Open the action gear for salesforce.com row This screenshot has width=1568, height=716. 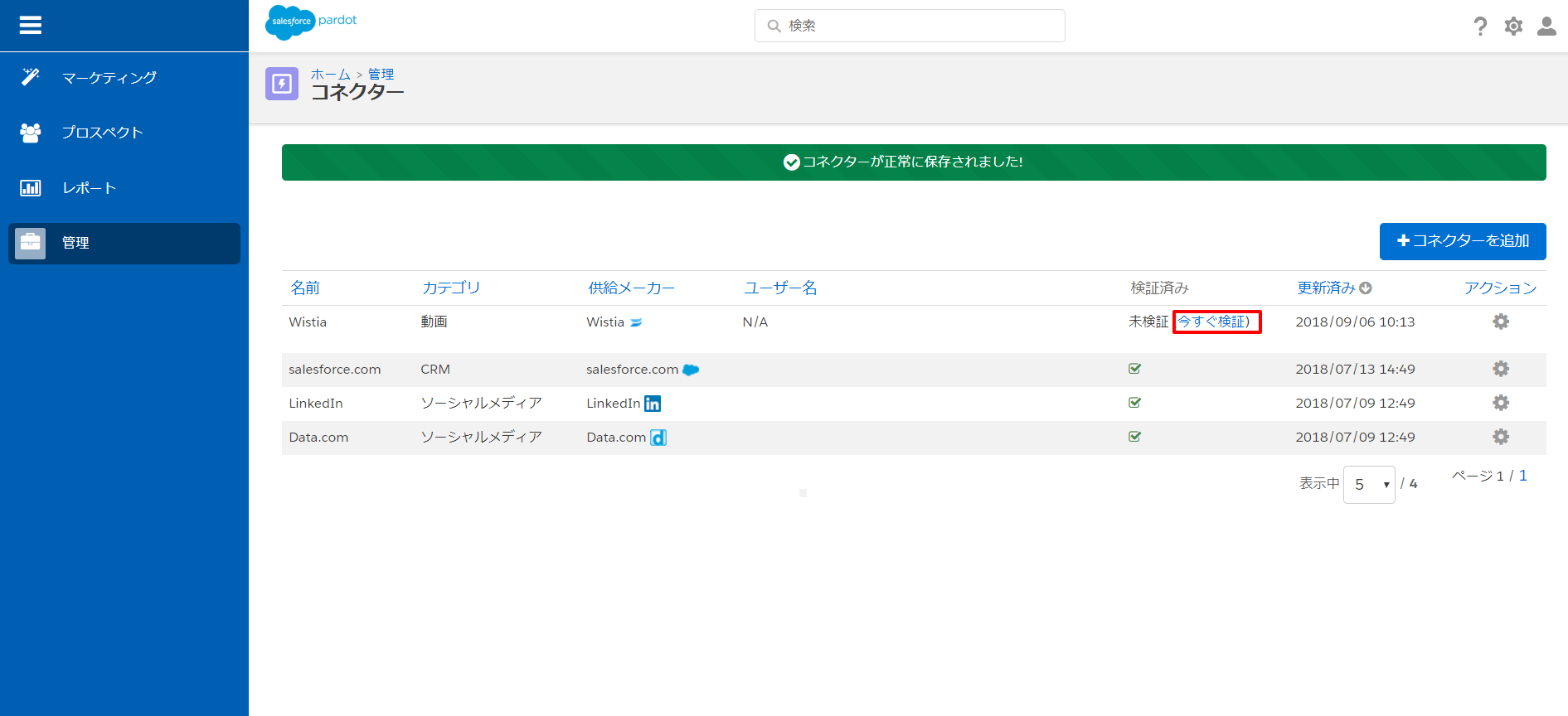pyautogui.click(x=1500, y=369)
